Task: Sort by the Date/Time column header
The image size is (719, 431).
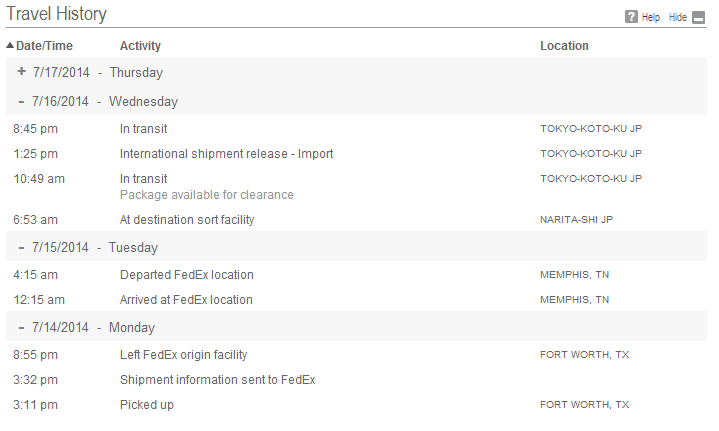Action: [44, 46]
